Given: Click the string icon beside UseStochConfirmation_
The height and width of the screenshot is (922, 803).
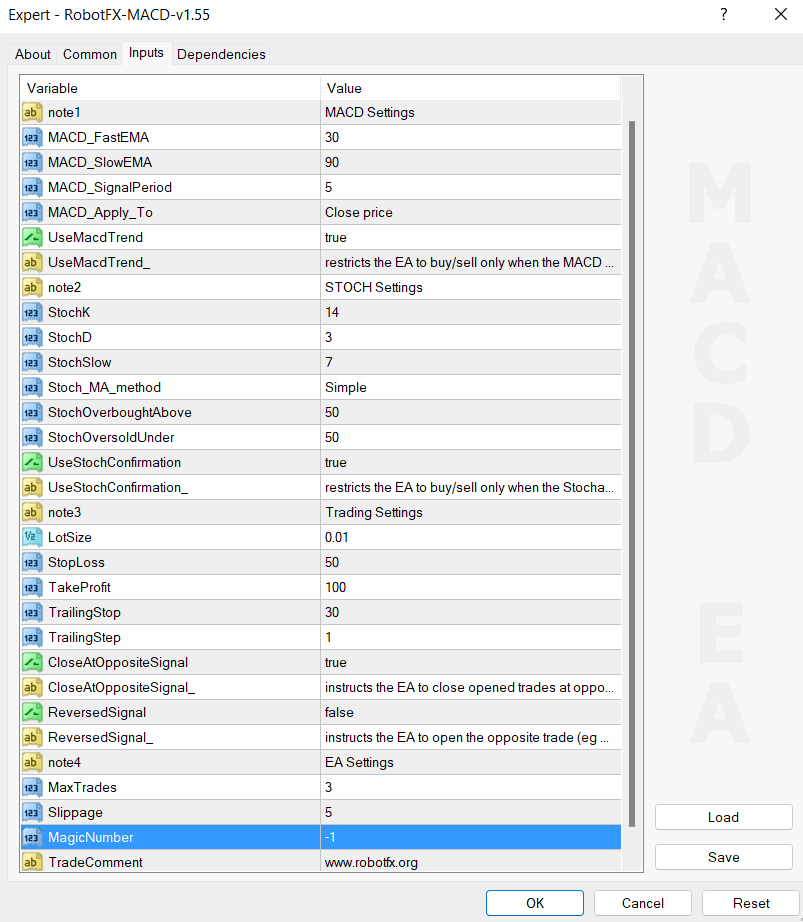Looking at the screenshot, I should click(32, 487).
